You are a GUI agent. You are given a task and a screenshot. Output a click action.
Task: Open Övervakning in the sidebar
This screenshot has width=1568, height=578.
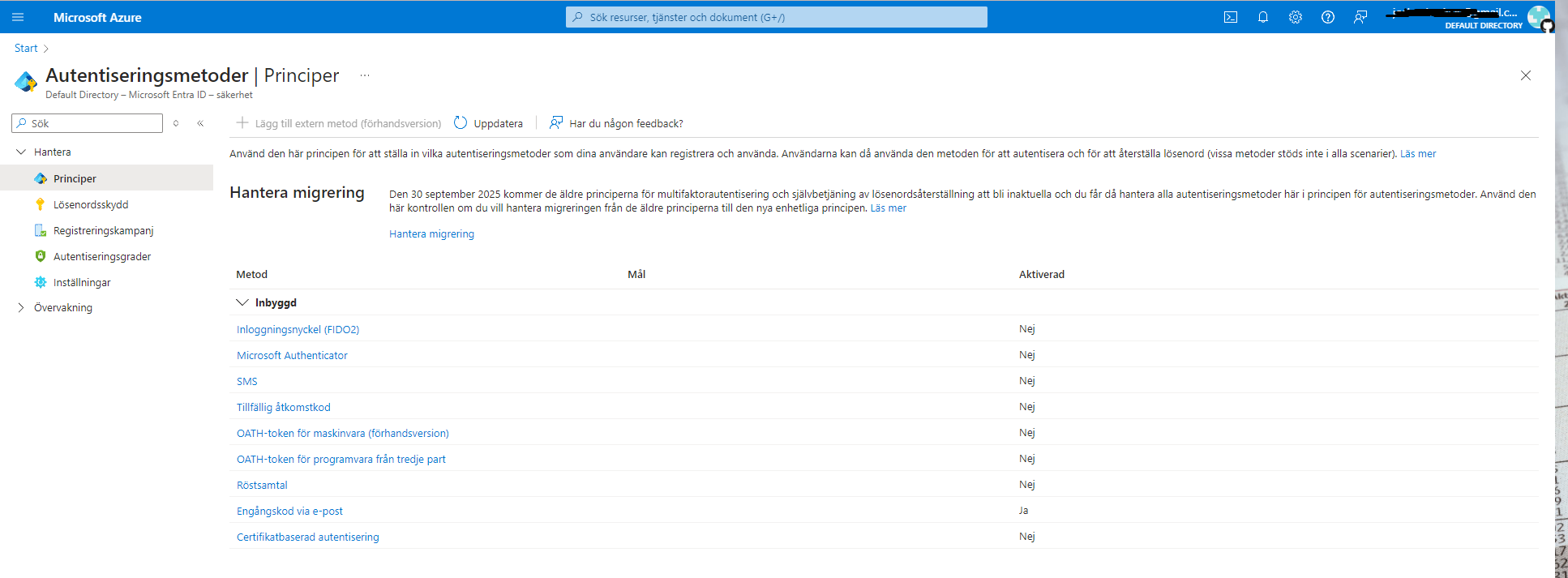tap(63, 307)
